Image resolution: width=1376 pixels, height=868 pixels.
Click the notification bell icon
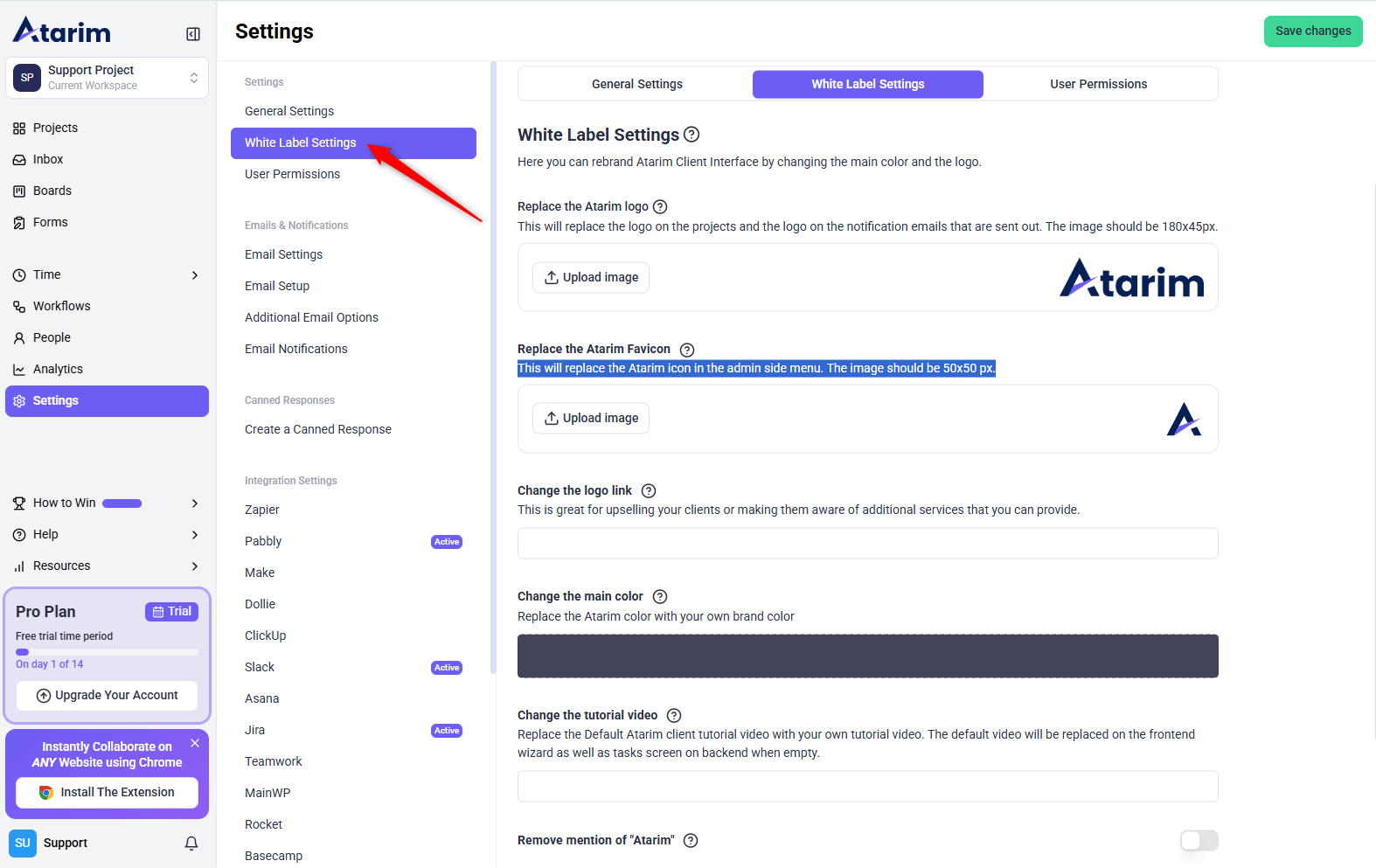[x=191, y=843]
